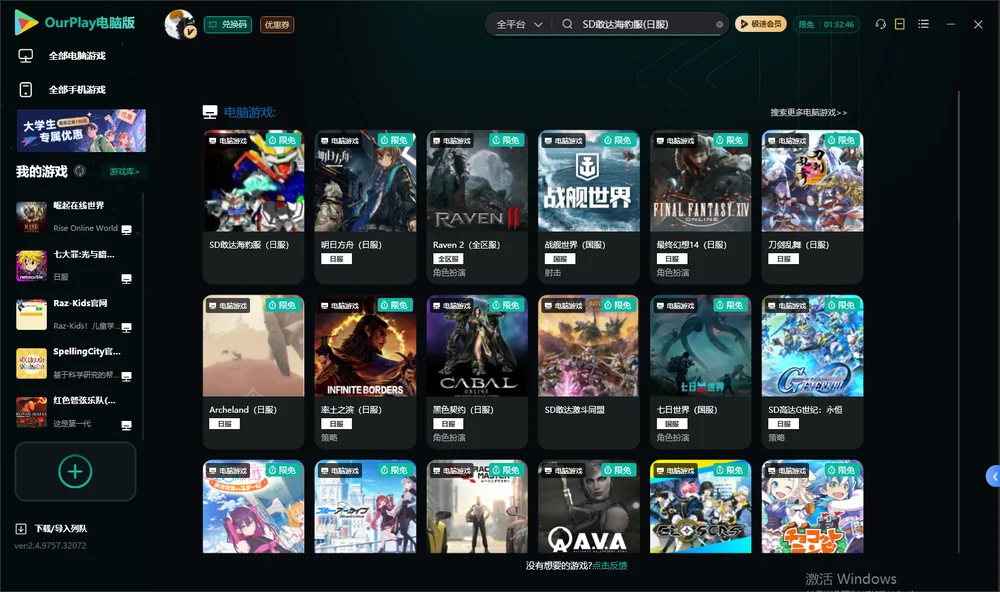Click PC icon beside 七大罪:光与暗
Image resolution: width=1000 pixels, height=592 pixels.
pyautogui.click(x=126, y=279)
